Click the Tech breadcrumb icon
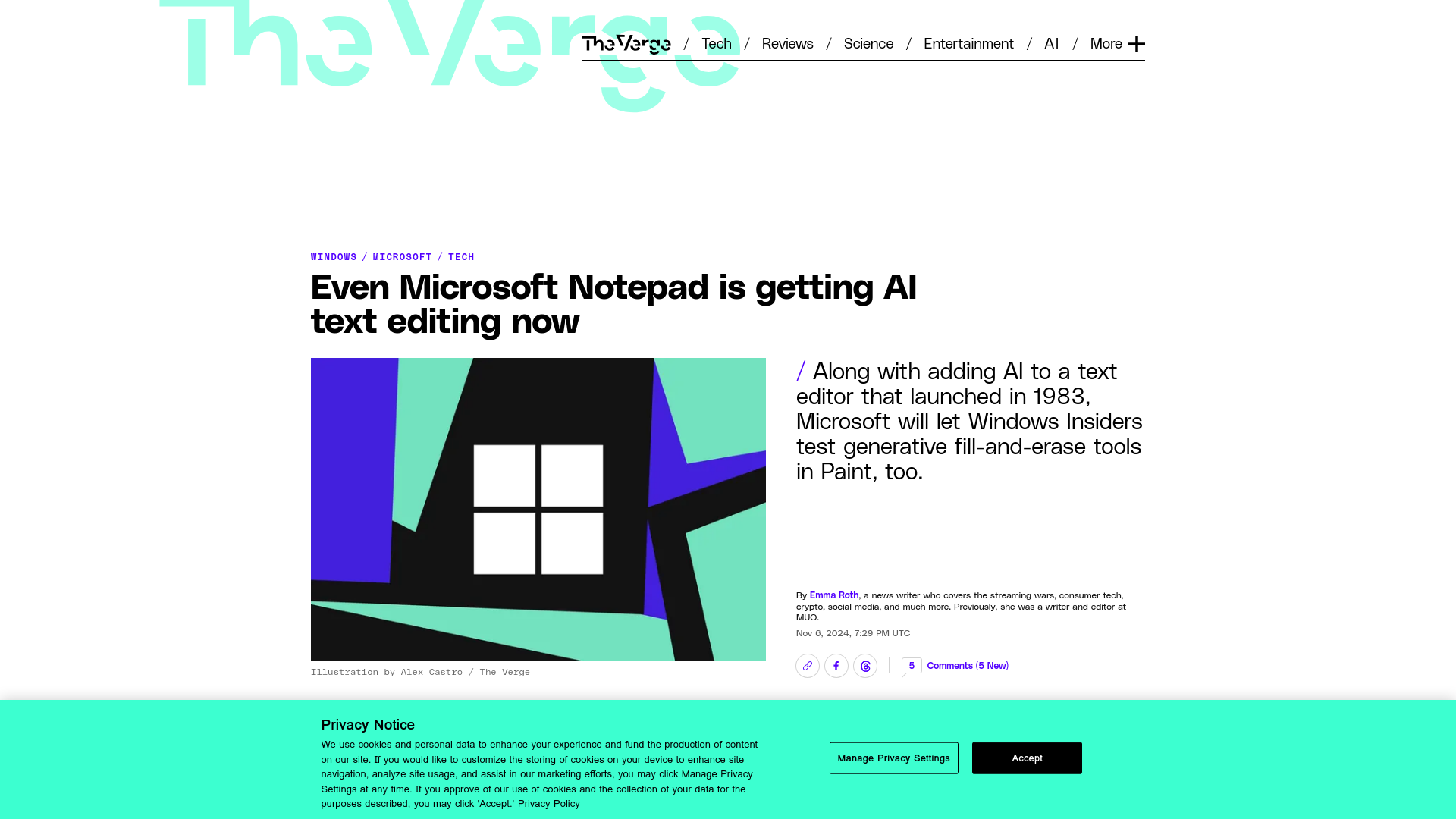The width and height of the screenshot is (1456, 819). point(461,256)
